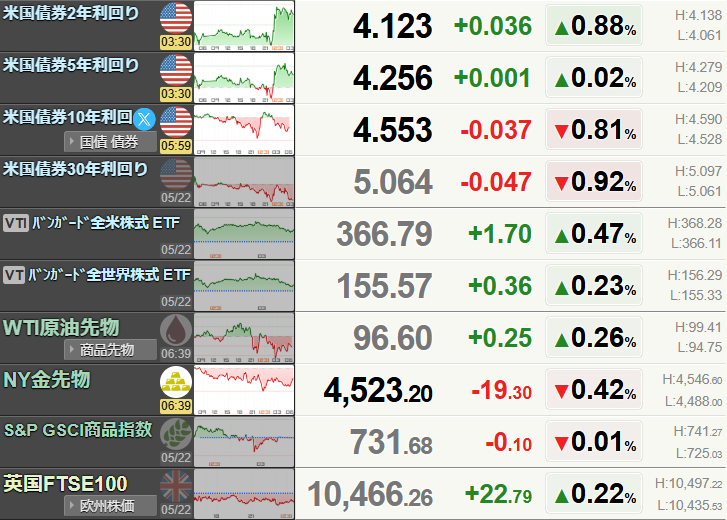The image size is (727, 520).
Task: Click the VT ETF mini chart
Action: [x=244, y=285]
